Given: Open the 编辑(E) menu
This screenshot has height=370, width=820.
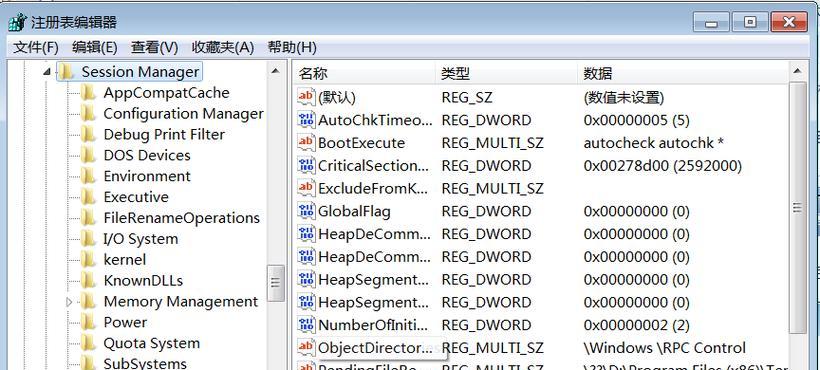Looking at the screenshot, I should point(95,48).
